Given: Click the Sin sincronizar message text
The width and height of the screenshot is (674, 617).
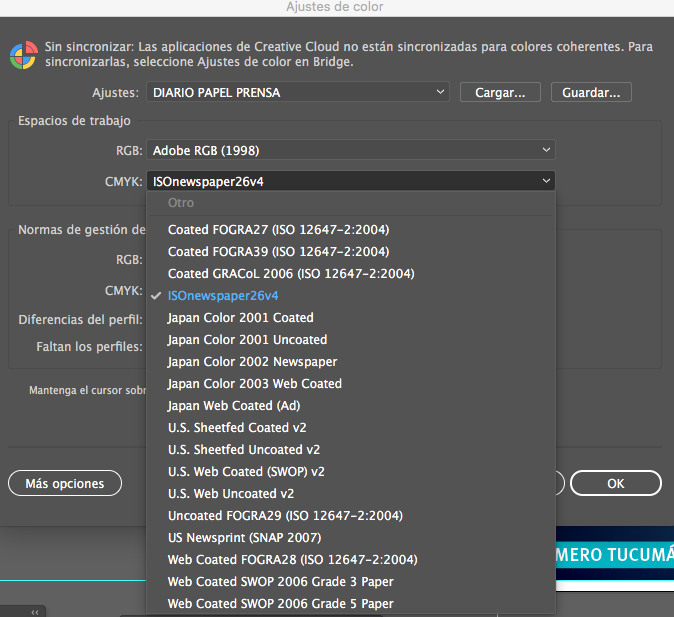Looking at the screenshot, I should tap(349, 54).
